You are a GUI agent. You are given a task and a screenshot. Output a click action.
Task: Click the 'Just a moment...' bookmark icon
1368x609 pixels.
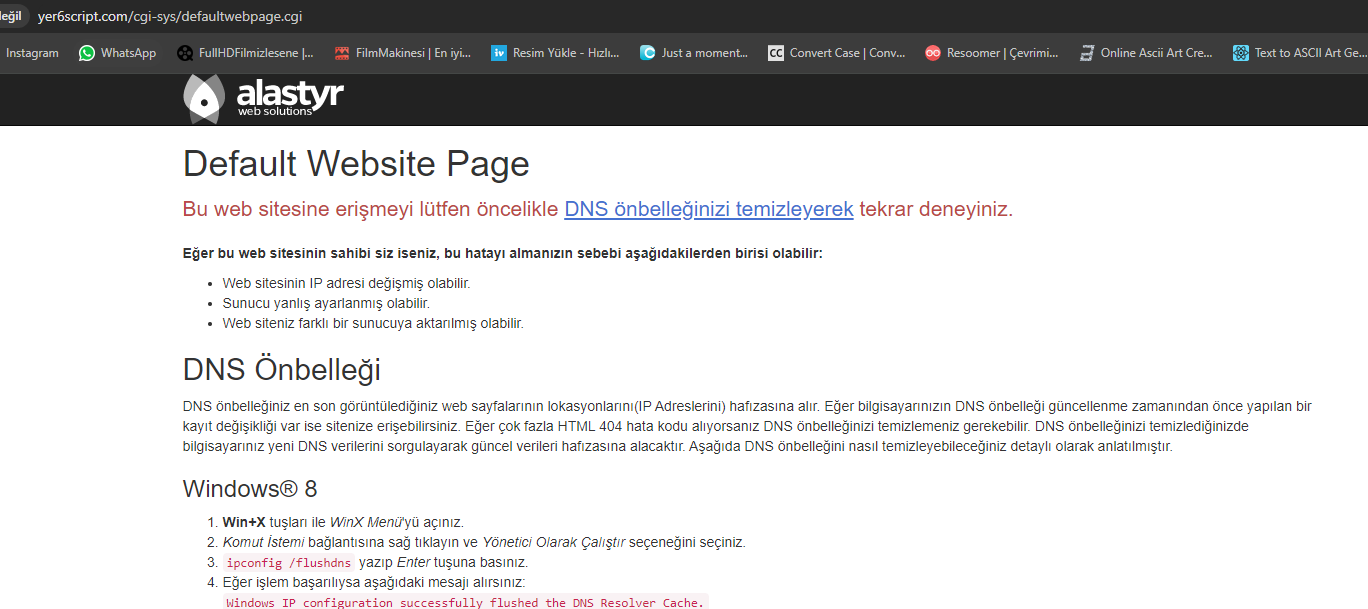click(648, 53)
